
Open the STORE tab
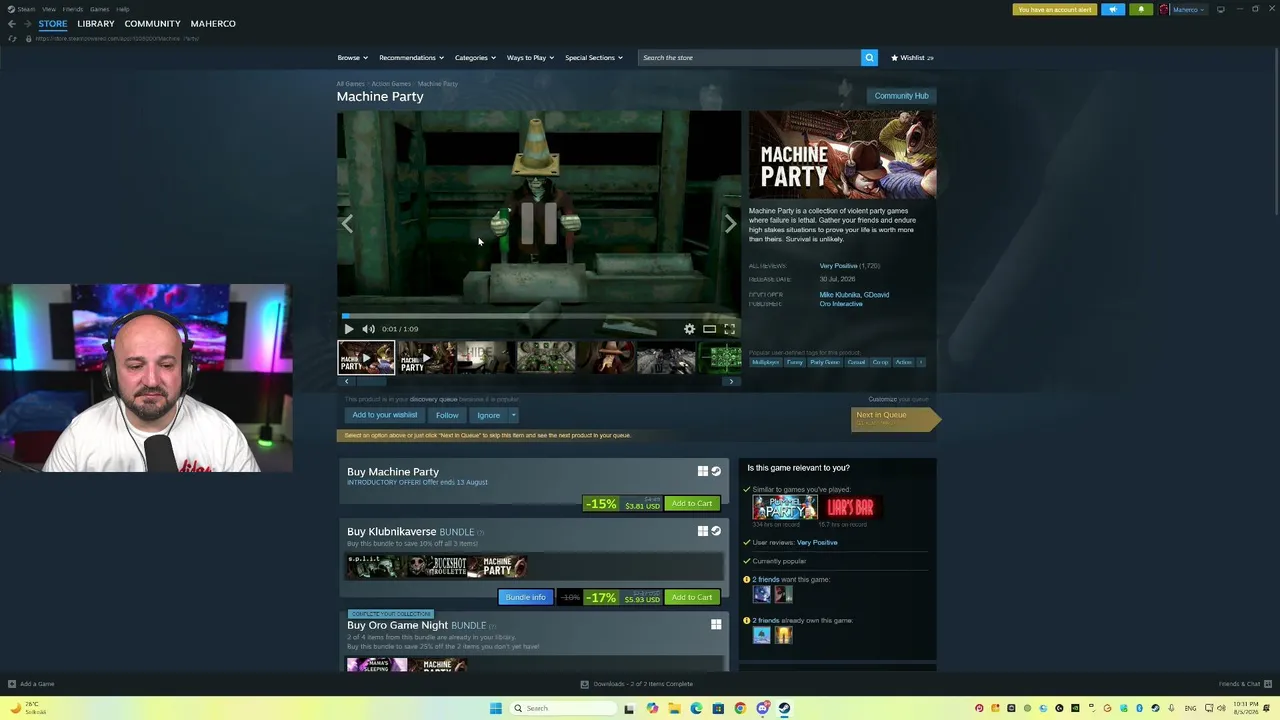point(53,24)
